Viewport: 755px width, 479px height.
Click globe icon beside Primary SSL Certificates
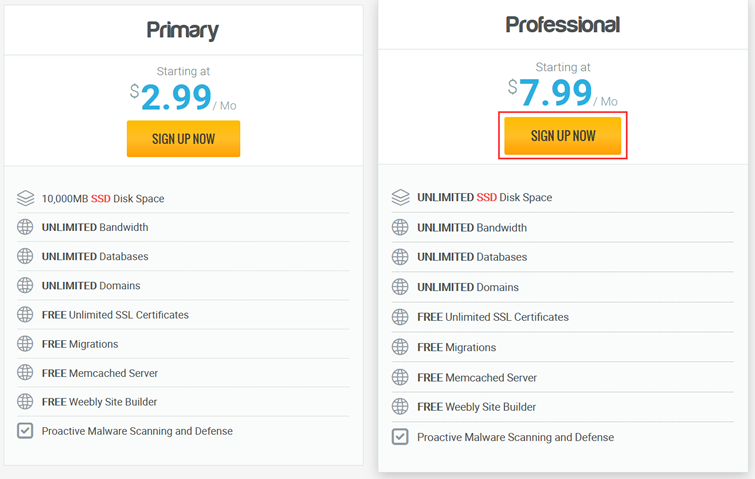click(x=25, y=314)
